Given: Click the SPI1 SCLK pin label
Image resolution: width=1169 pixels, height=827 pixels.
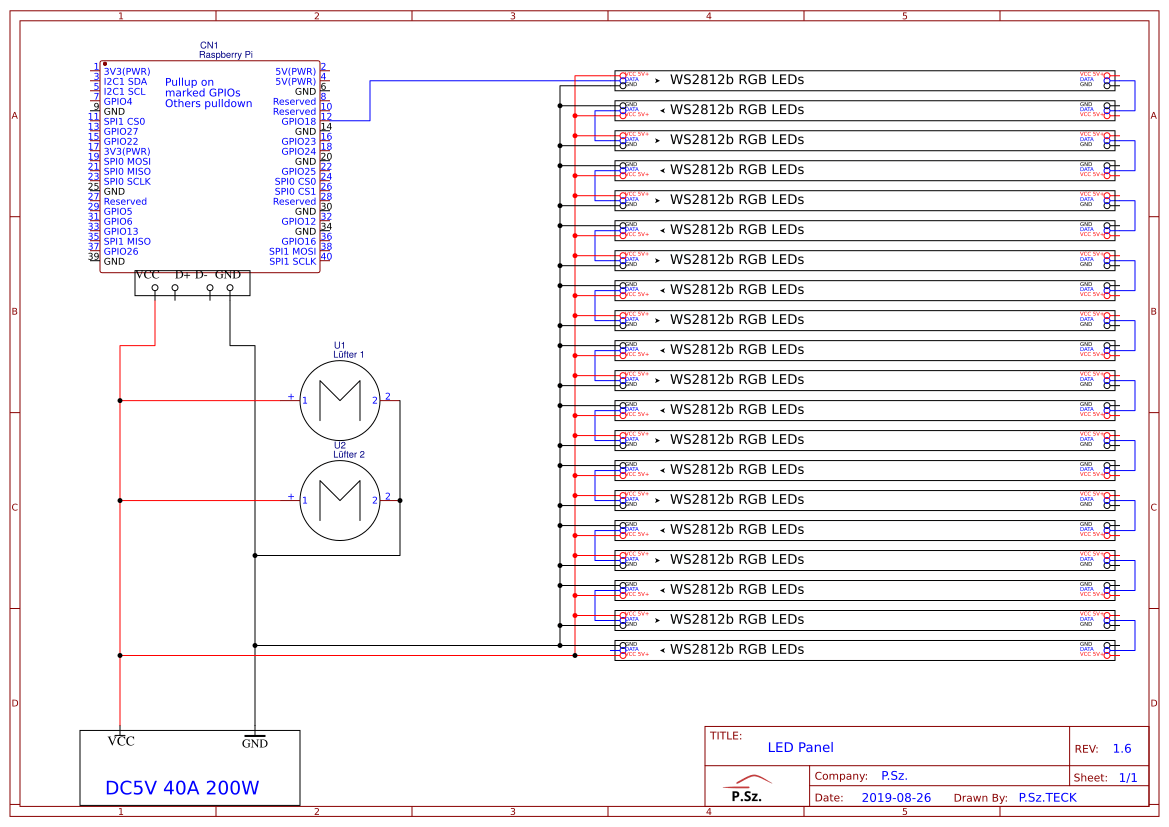Looking at the screenshot, I should coord(292,262).
